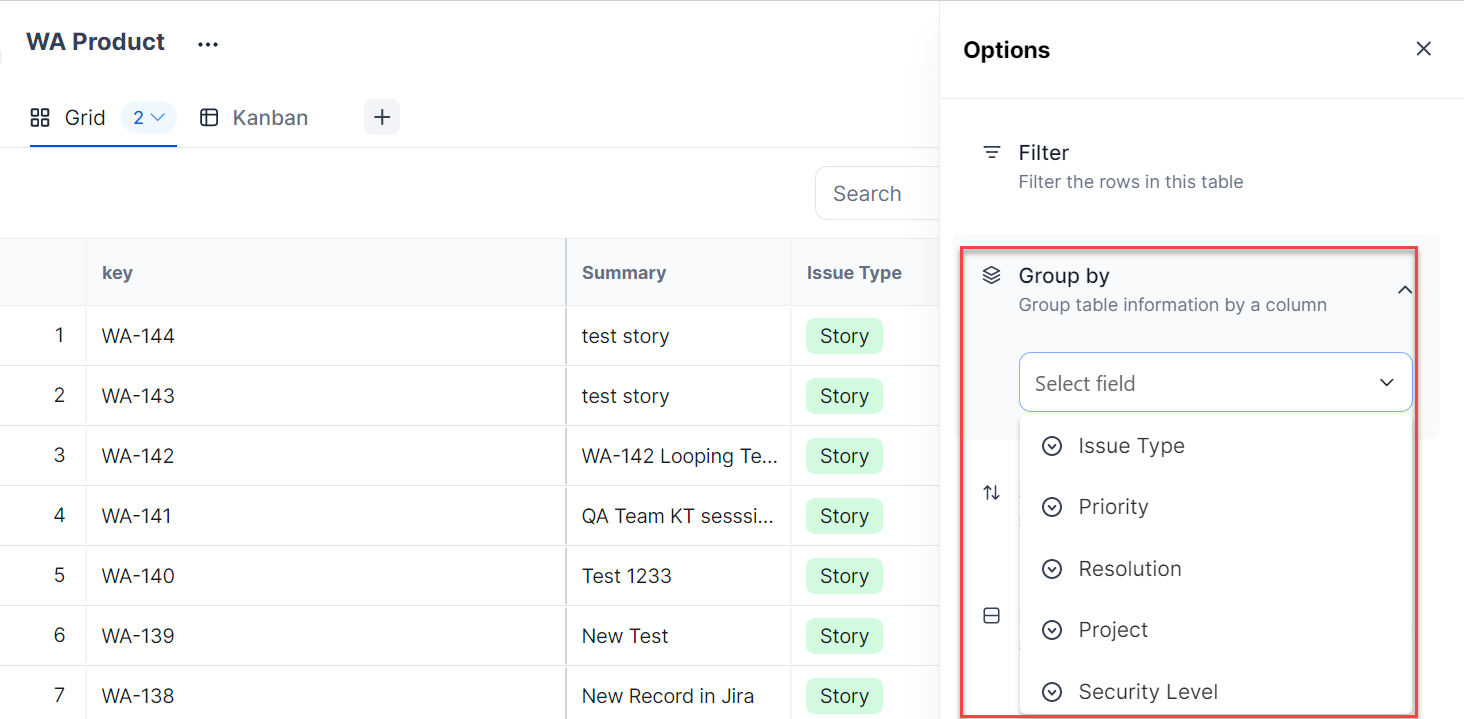Switch to the Kanban tab

pyautogui.click(x=269, y=118)
